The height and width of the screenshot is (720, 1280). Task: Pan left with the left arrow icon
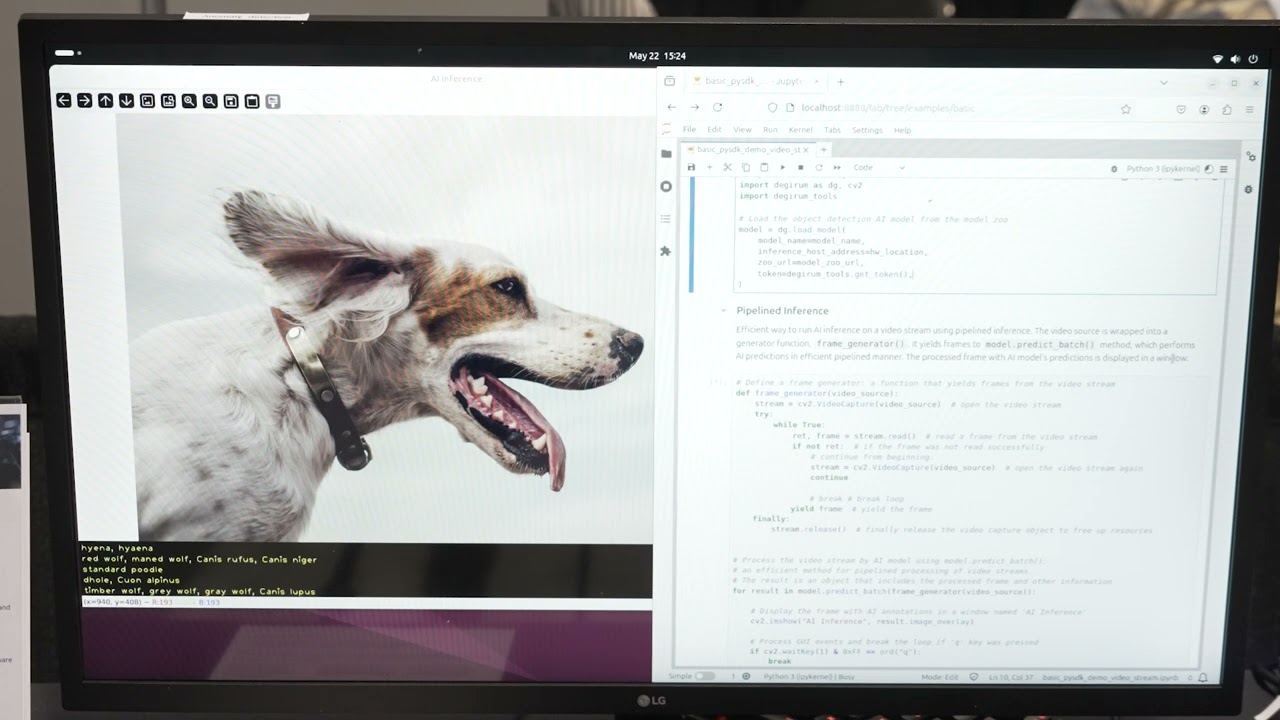point(64,101)
